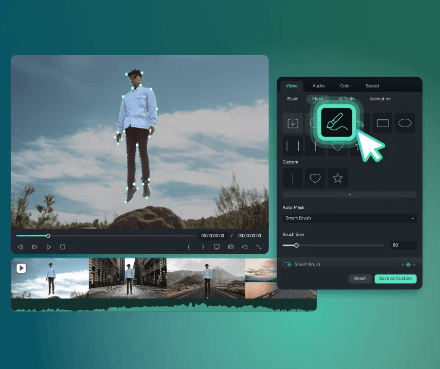Open the Animation sub-tab
Image resolution: width=440 pixels, height=369 pixels.
pos(380,99)
